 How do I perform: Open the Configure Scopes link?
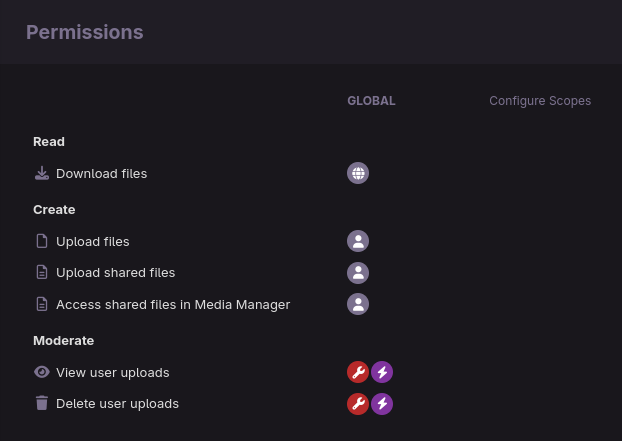click(540, 101)
